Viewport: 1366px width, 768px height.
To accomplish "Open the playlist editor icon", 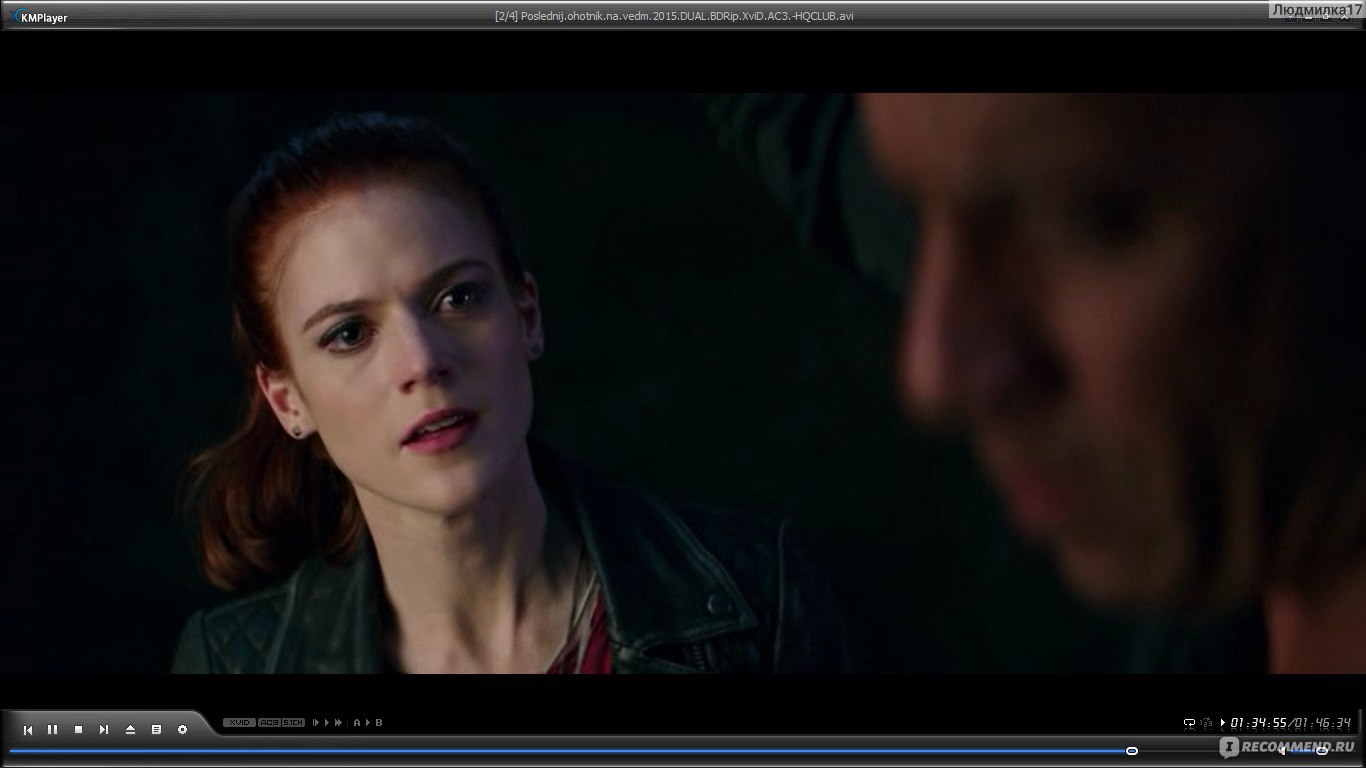I will (x=156, y=730).
